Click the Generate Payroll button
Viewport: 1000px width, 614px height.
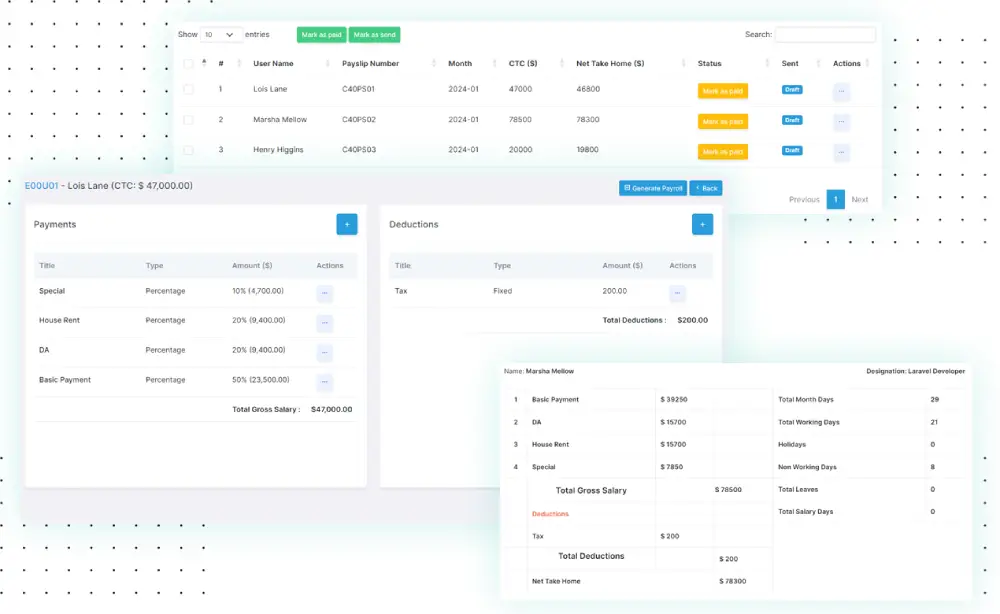[x=653, y=188]
